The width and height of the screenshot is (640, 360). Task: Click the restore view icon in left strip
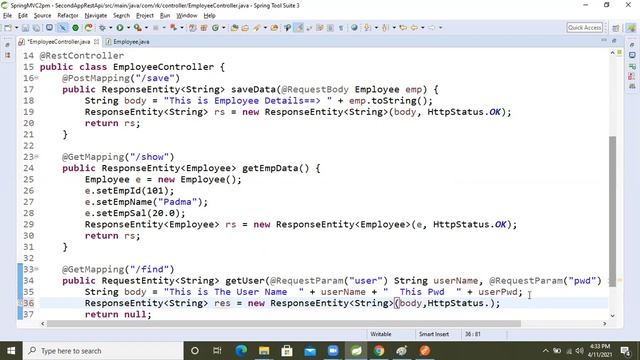pos(7,45)
